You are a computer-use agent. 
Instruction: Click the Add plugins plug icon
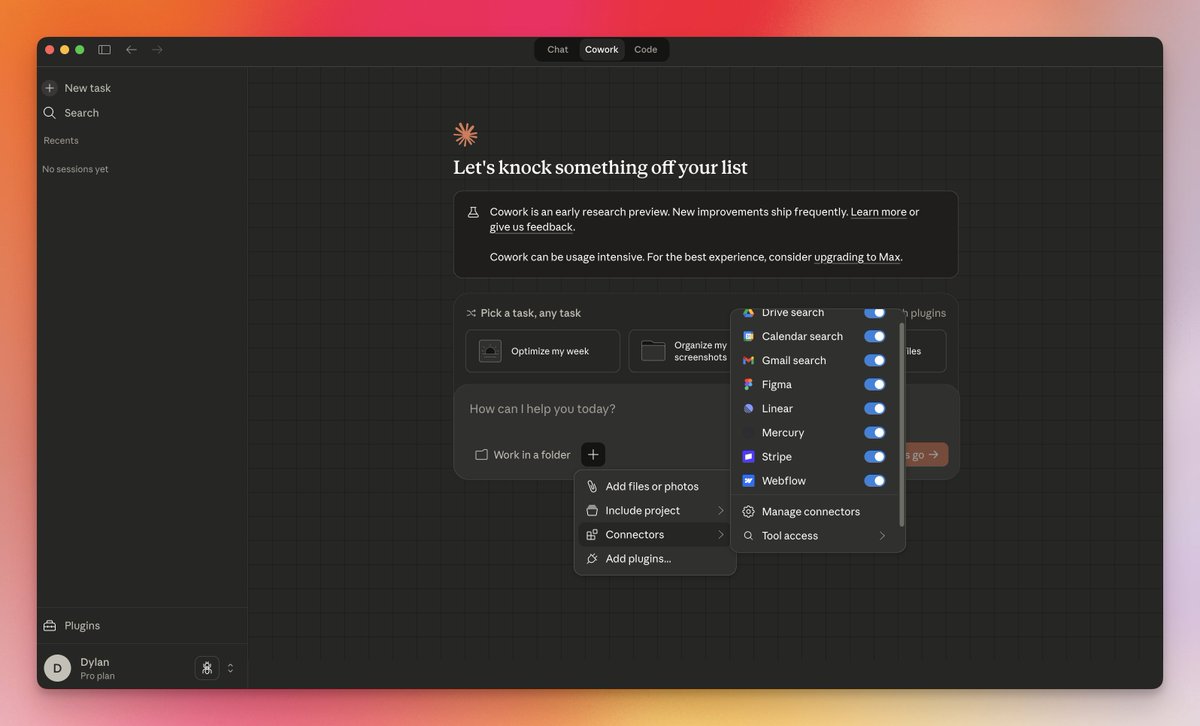(592, 559)
